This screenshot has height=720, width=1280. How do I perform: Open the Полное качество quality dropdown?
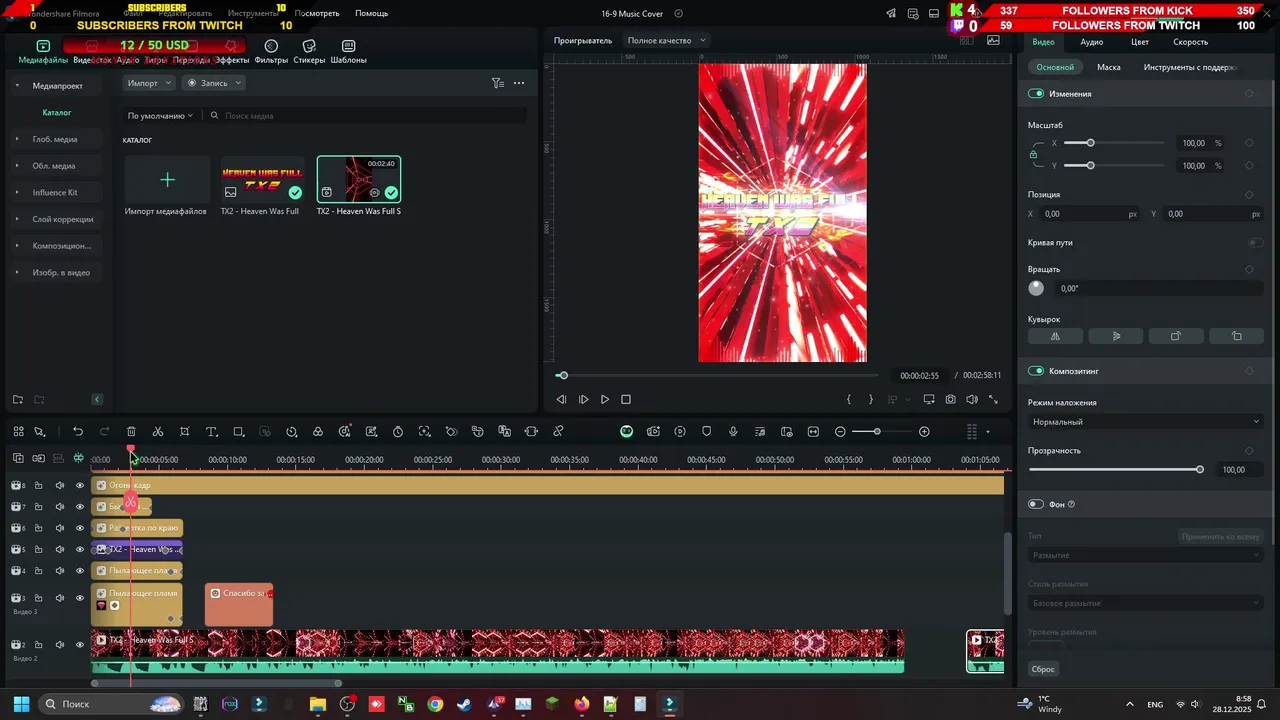click(666, 40)
